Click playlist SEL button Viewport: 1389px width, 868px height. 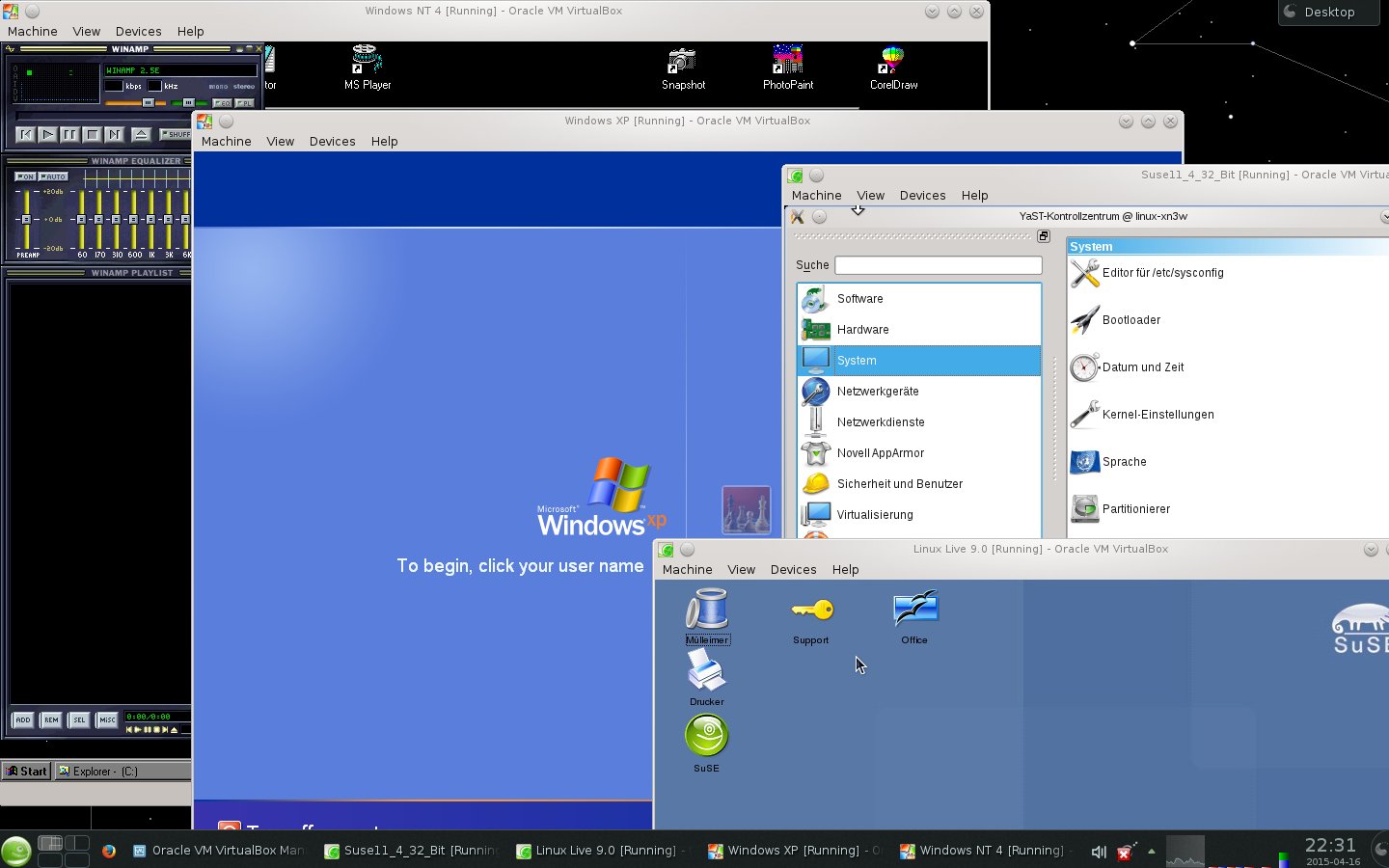pyautogui.click(x=79, y=719)
